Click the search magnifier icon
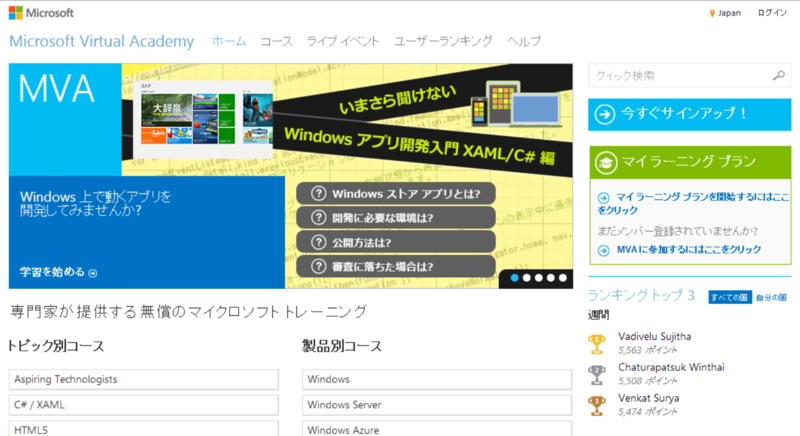This screenshot has height=436, width=800. 779,76
